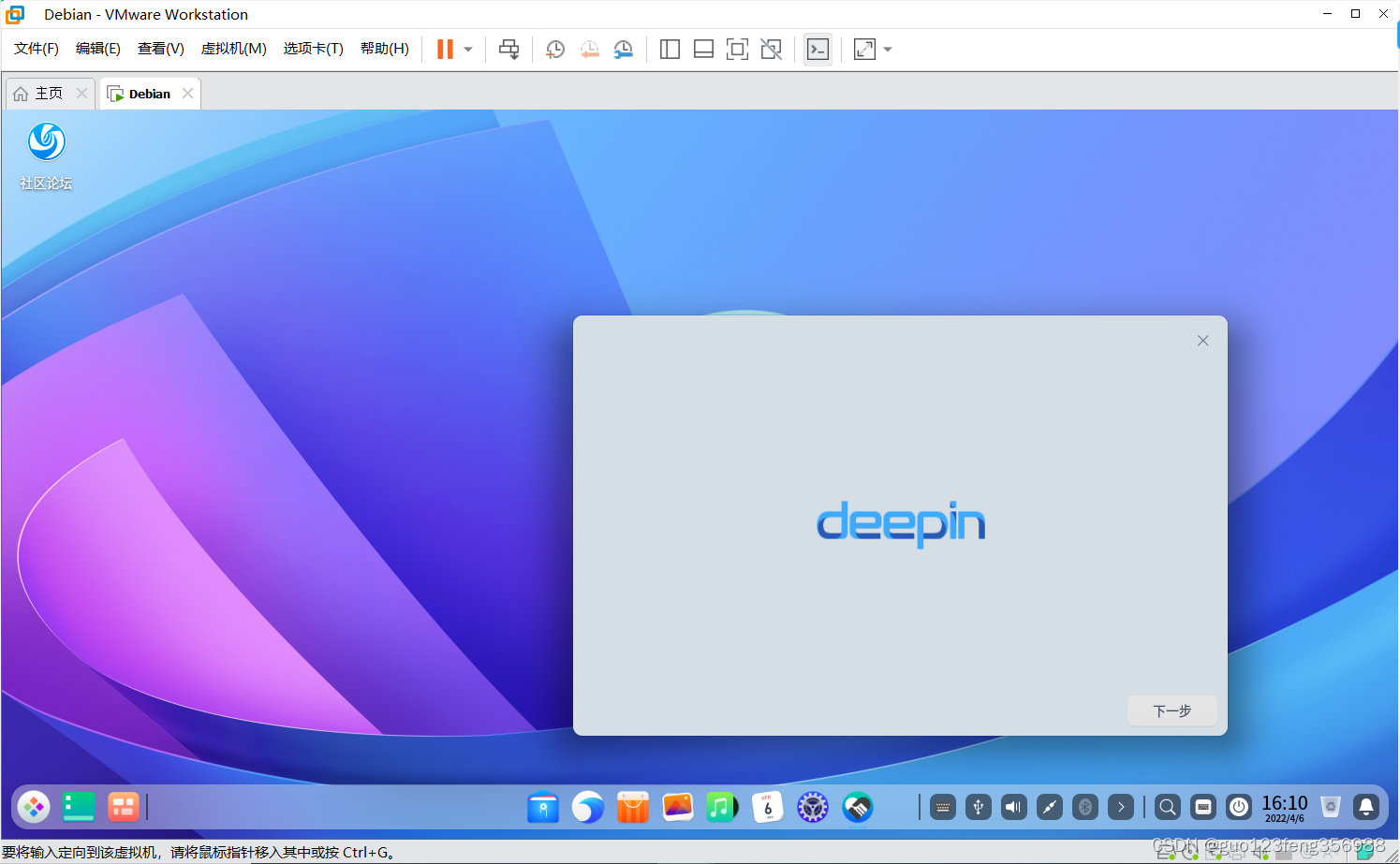Click the Bluetooth tray icon
The width and height of the screenshot is (1400, 864).
(x=1085, y=807)
